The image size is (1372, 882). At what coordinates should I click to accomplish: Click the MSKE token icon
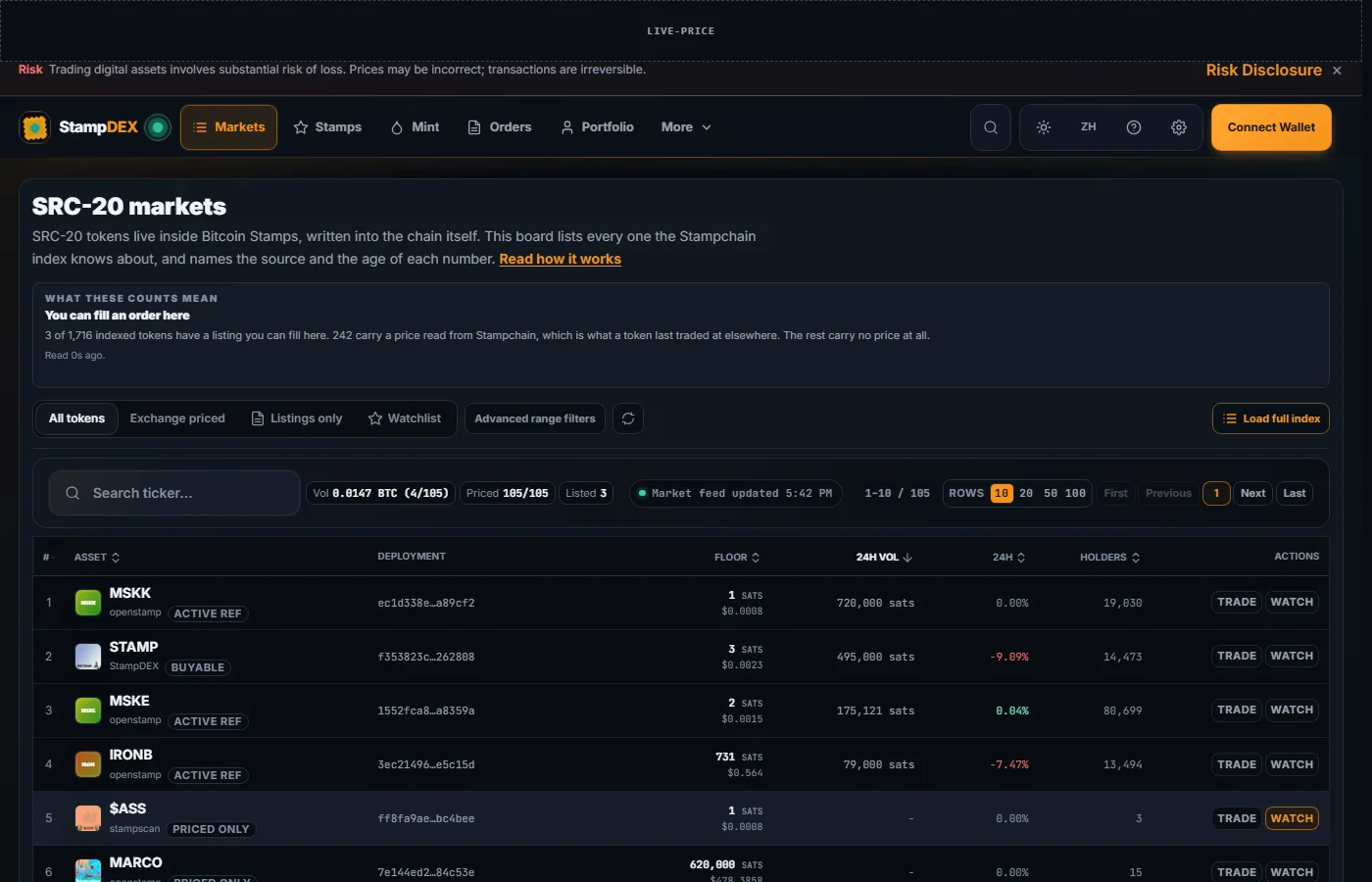pos(88,710)
